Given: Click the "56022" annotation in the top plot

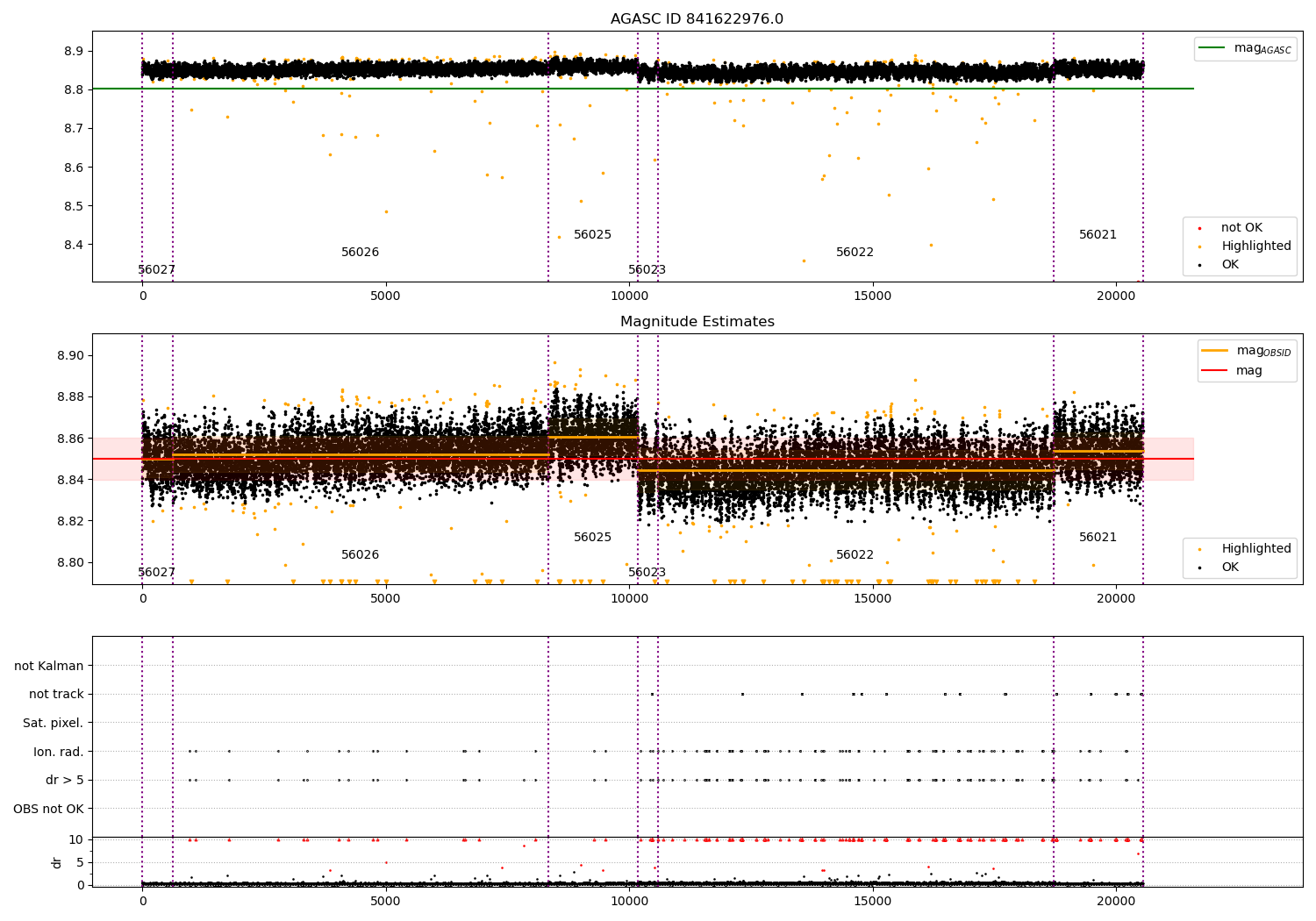Looking at the screenshot, I should (855, 252).
